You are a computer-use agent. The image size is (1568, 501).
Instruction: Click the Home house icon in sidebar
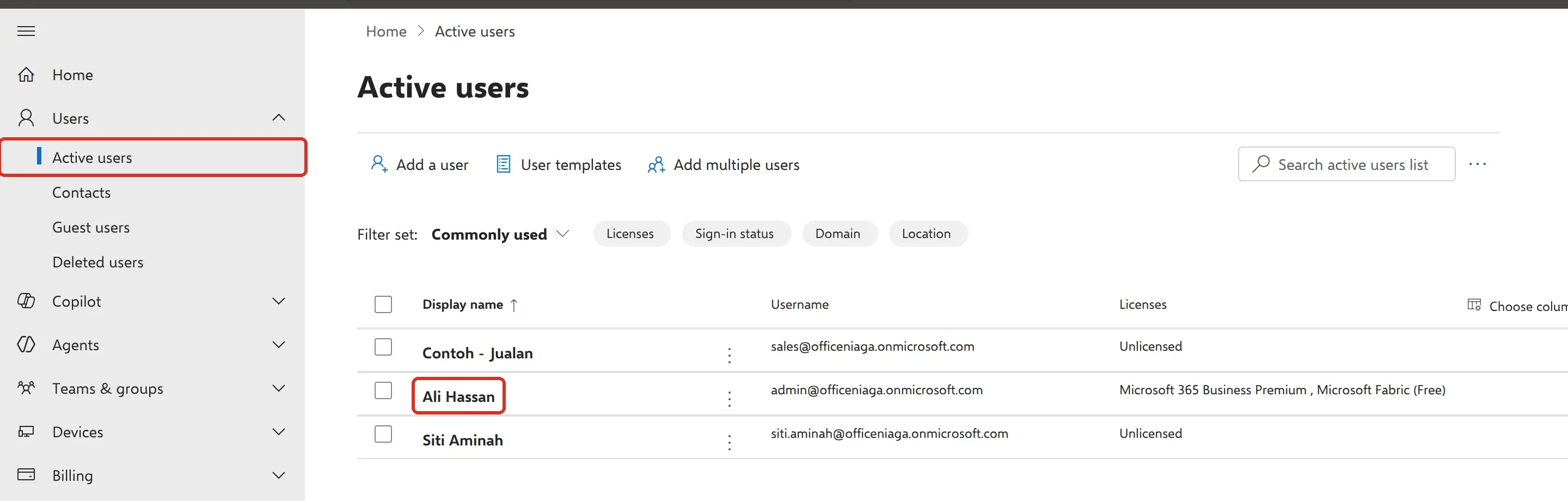coord(26,75)
